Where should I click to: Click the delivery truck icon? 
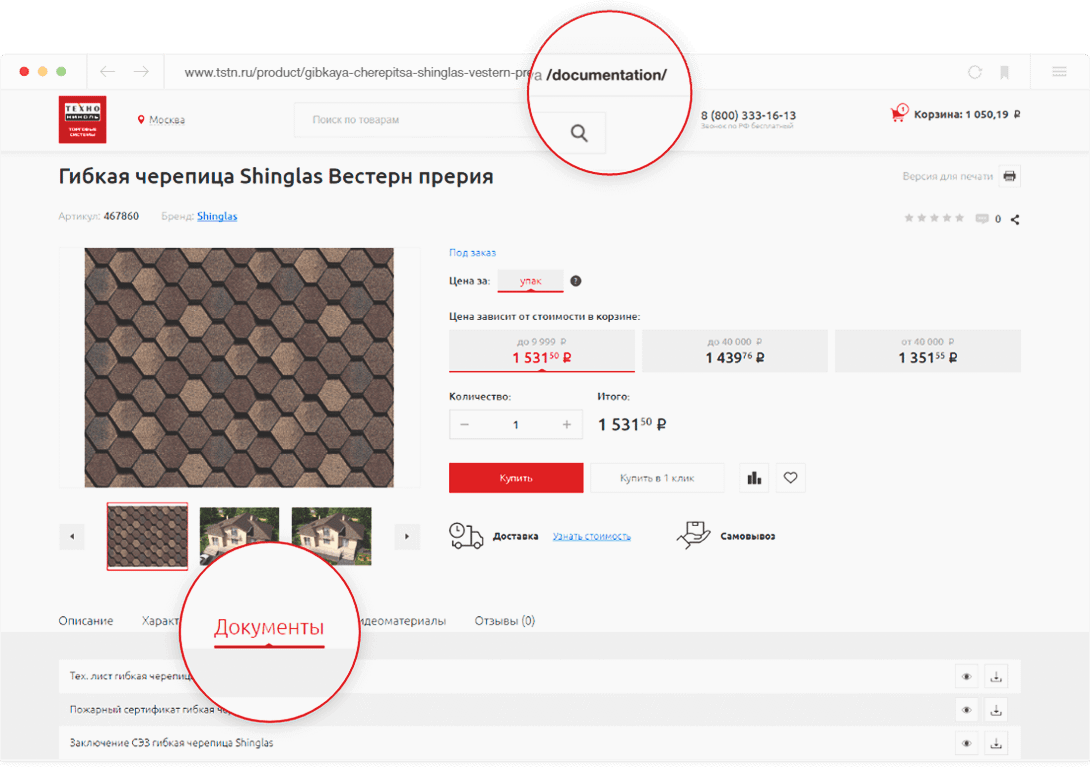[466, 536]
